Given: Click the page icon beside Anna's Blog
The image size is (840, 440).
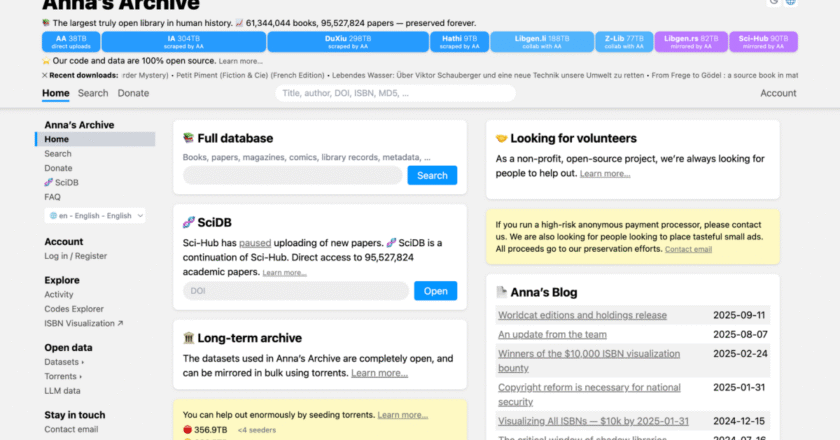Looking at the screenshot, I should click(501, 292).
